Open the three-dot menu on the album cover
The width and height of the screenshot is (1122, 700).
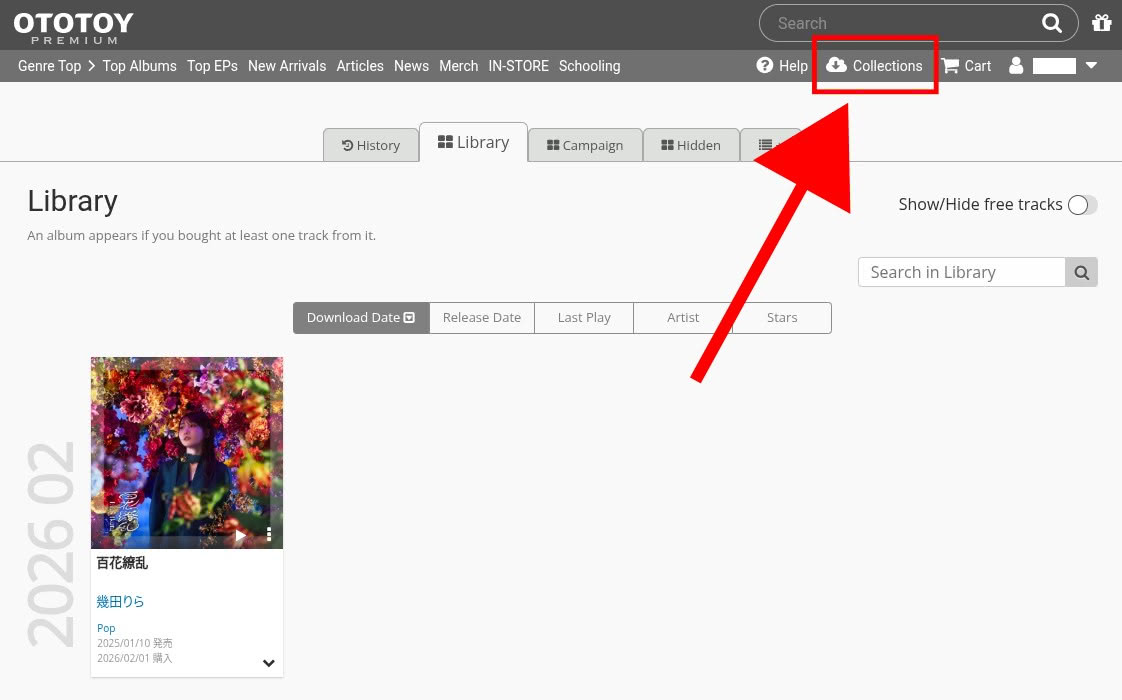click(269, 535)
